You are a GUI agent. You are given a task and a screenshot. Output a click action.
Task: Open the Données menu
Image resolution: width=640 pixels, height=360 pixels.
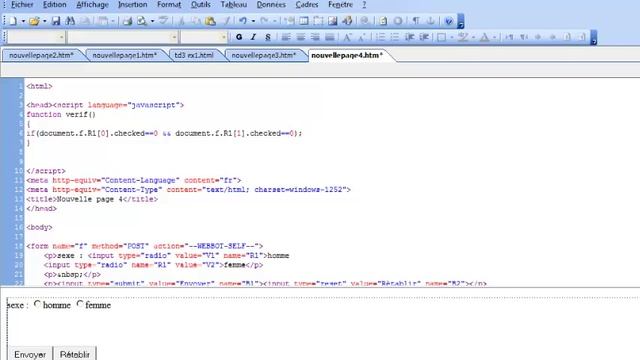[271, 4]
